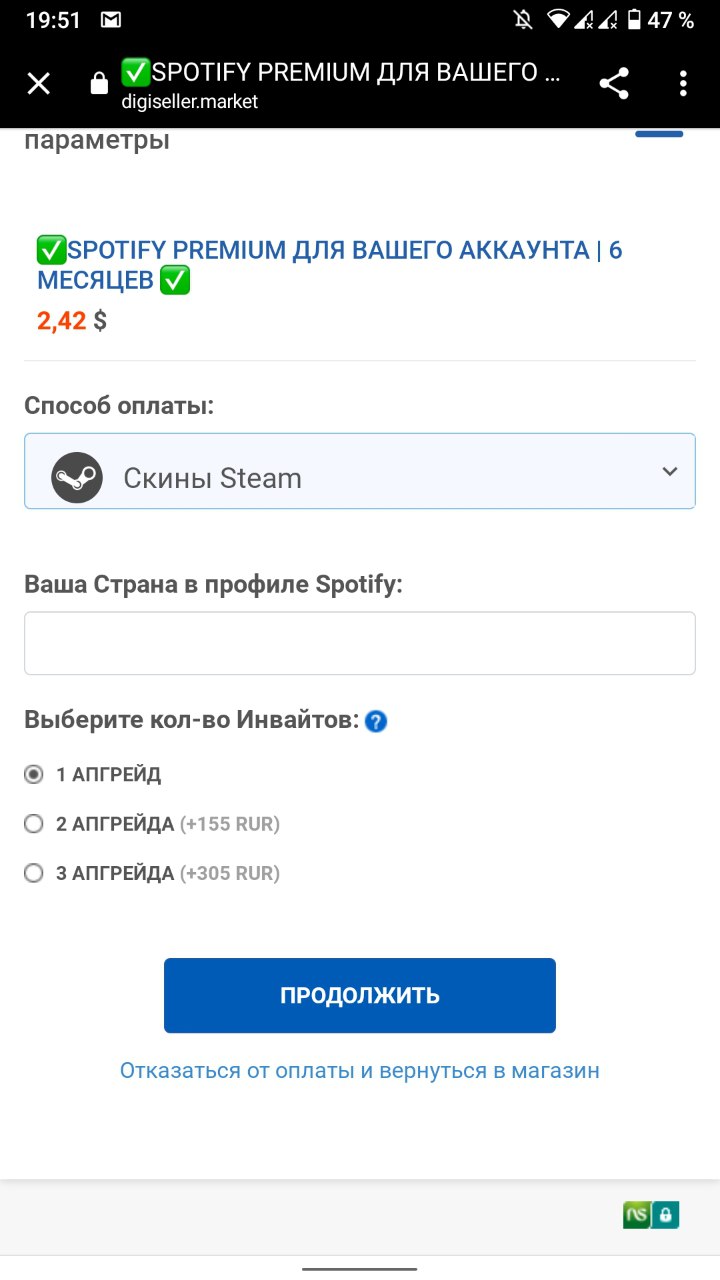This screenshot has width=720, height=1280.
Task: Open the three-dot overflow menu
Action: (x=684, y=84)
